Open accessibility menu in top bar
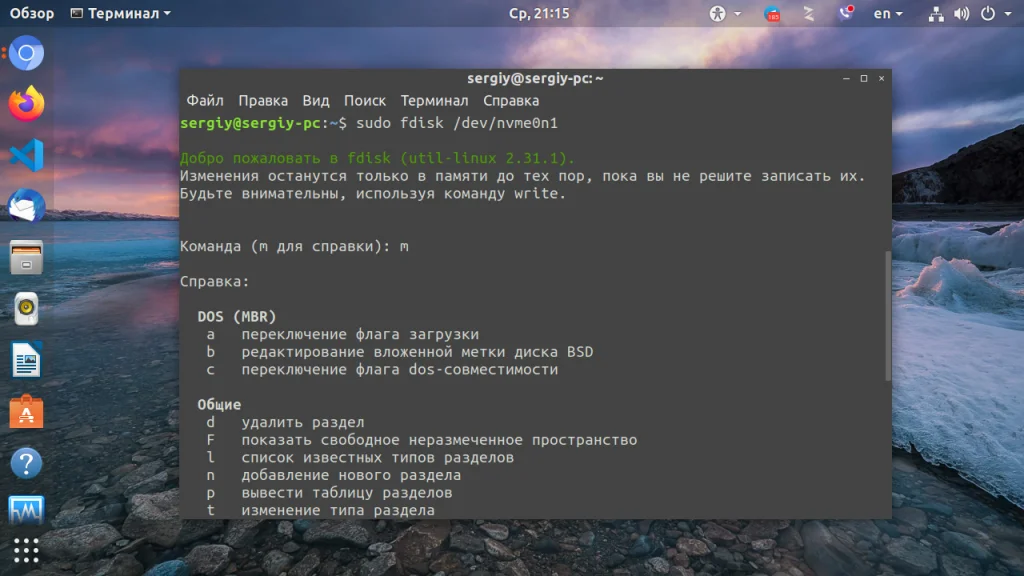The width and height of the screenshot is (1024, 576). 725,13
